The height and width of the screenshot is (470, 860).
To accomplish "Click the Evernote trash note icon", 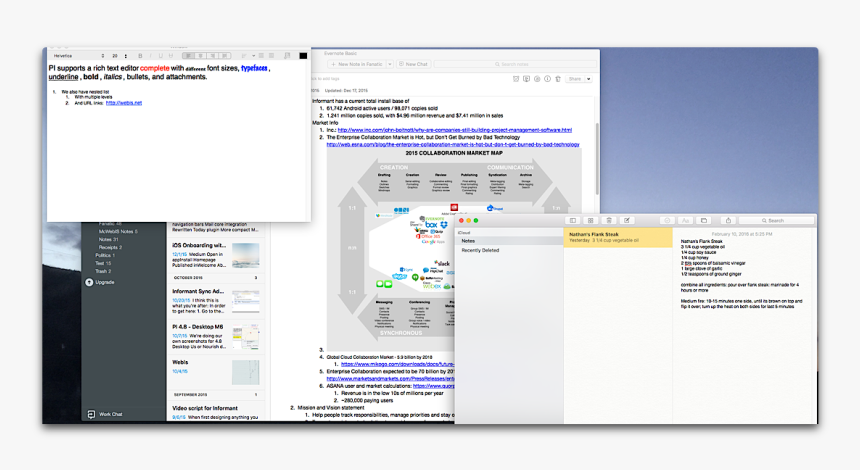I will [558, 79].
